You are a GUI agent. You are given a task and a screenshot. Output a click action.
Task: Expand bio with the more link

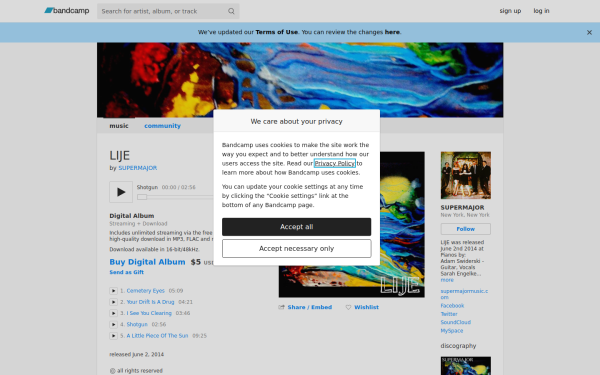click(447, 280)
